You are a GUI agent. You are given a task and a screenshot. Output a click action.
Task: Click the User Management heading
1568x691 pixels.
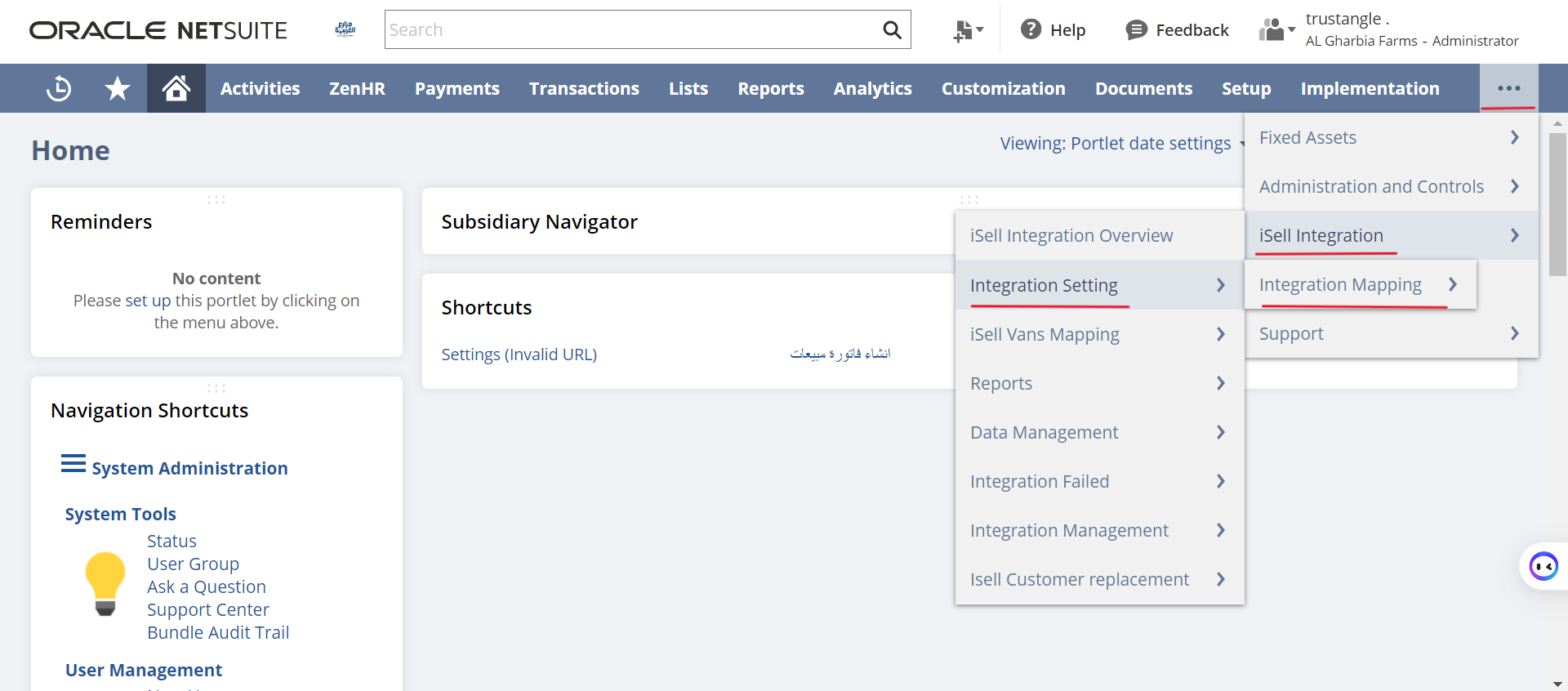[x=144, y=670]
